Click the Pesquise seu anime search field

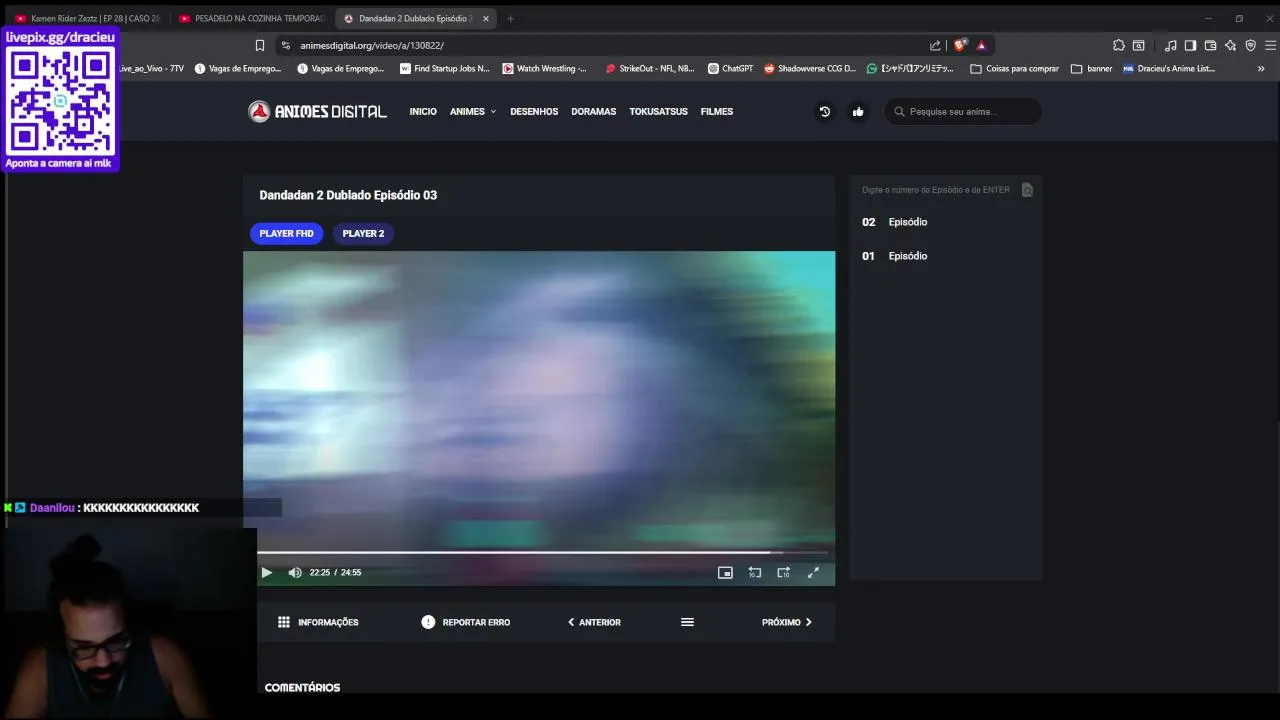pyautogui.click(x=962, y=112)
